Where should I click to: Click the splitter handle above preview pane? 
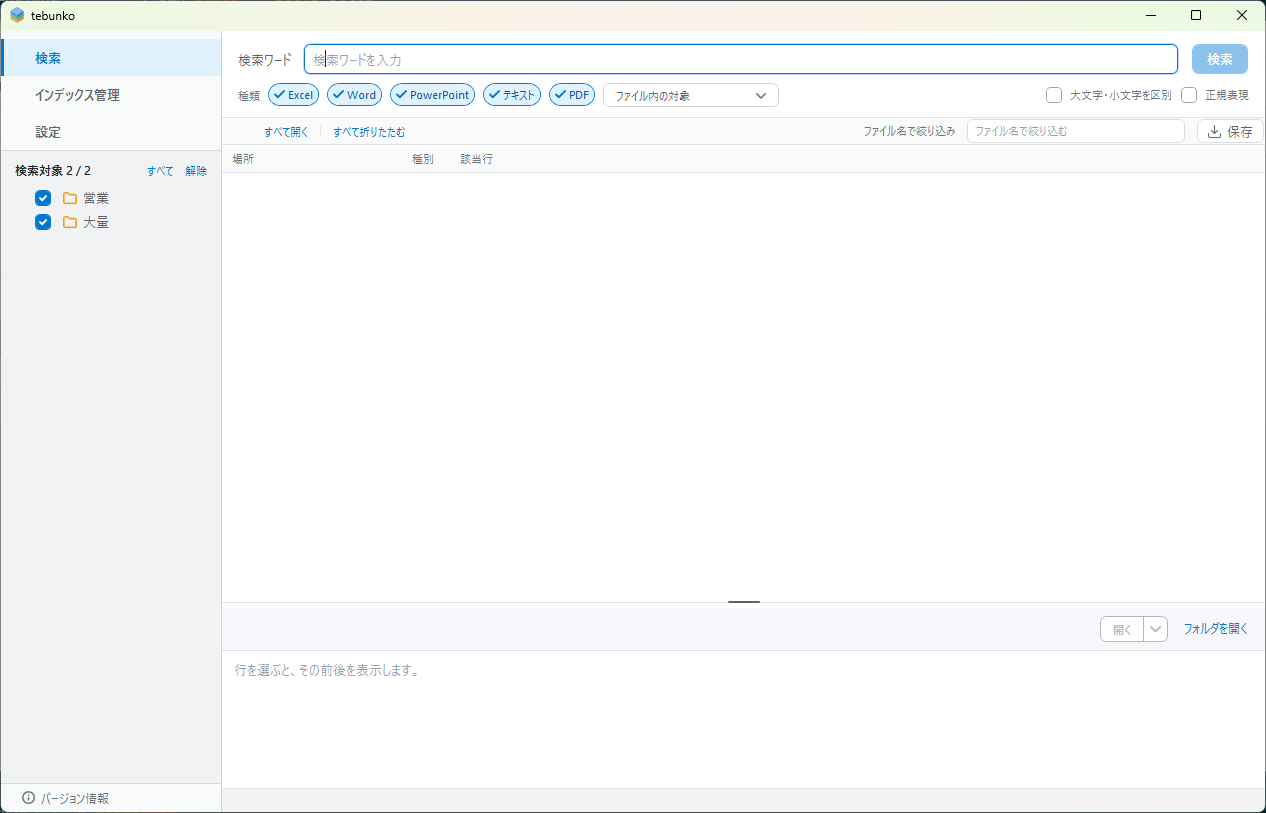point(744,602)
